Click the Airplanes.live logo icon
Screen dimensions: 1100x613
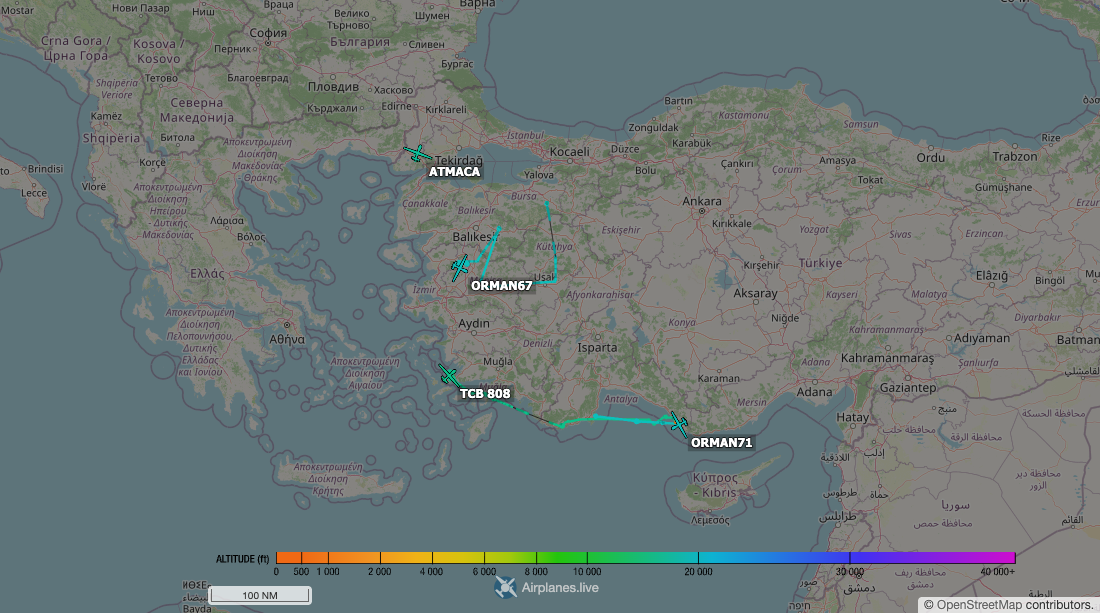(x=505, y=588)
